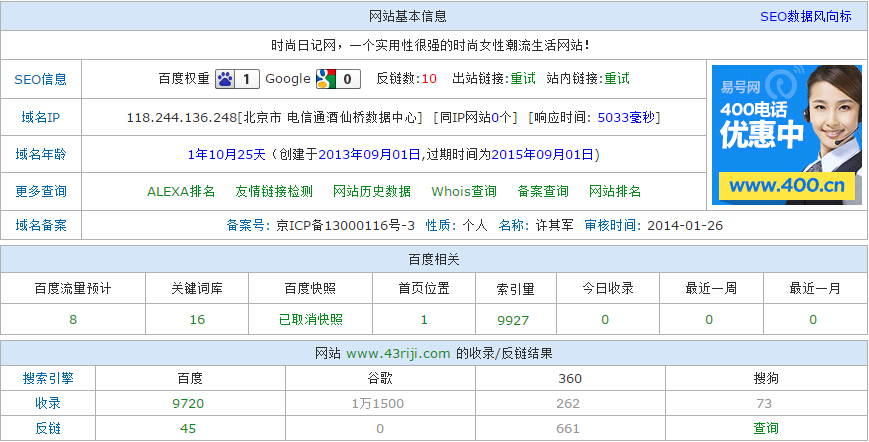
Task: Open 友情链接检测 link
Action: [x=273, y=191]
